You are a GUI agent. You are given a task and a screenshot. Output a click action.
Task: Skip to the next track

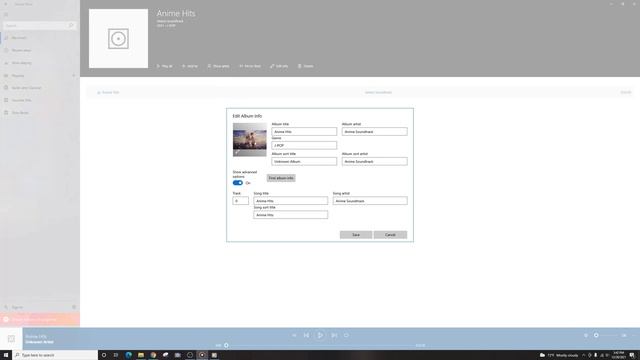pyautogui.click(x=334, y=335)
